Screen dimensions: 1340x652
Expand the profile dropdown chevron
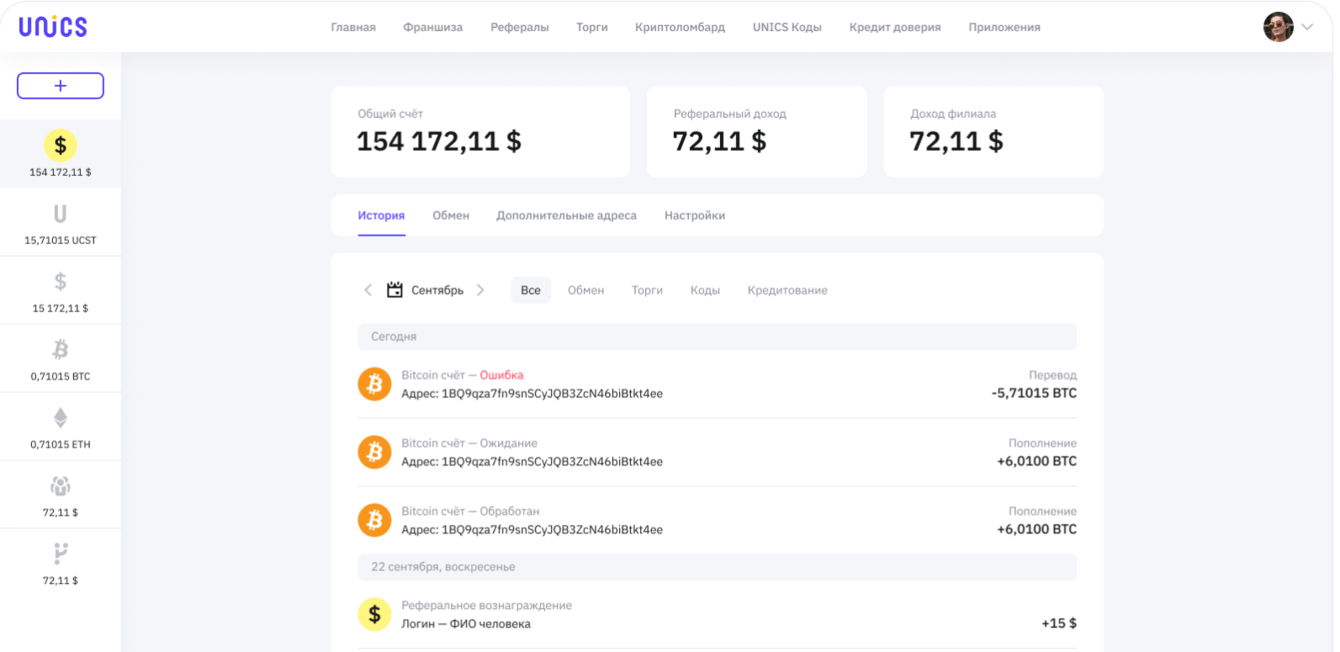[1307, 27]
